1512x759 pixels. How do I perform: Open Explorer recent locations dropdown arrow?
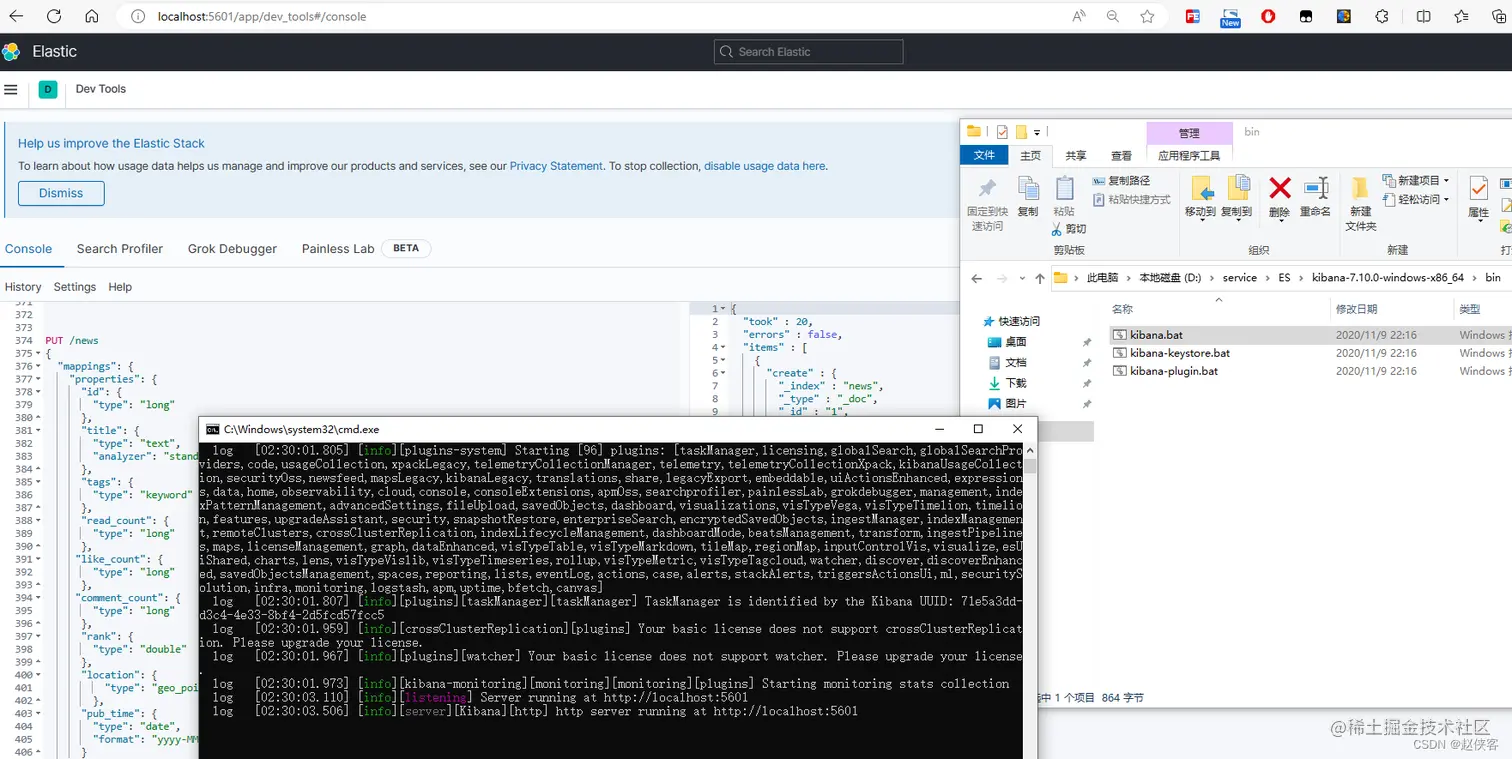tap(1021, 278)
